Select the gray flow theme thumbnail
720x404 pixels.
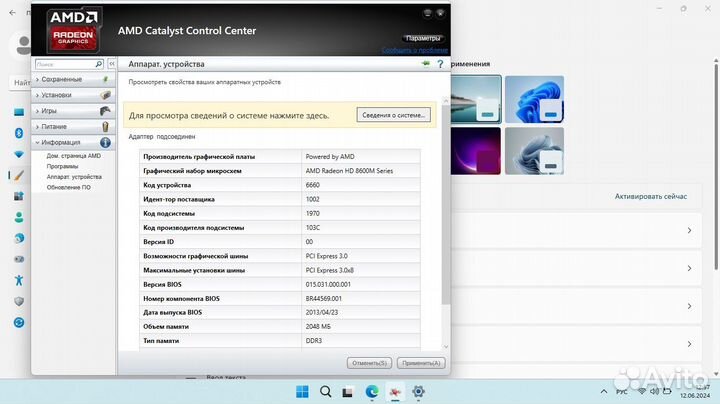[x=534, y=151]
